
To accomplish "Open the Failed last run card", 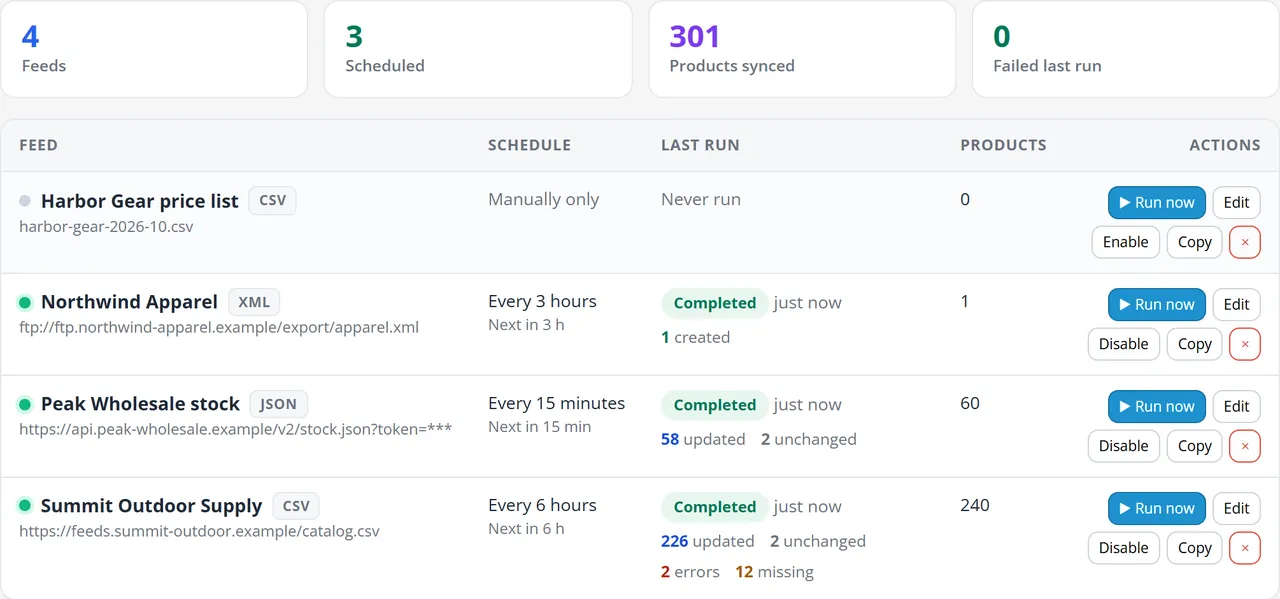I will click(x=1126, y=49).
